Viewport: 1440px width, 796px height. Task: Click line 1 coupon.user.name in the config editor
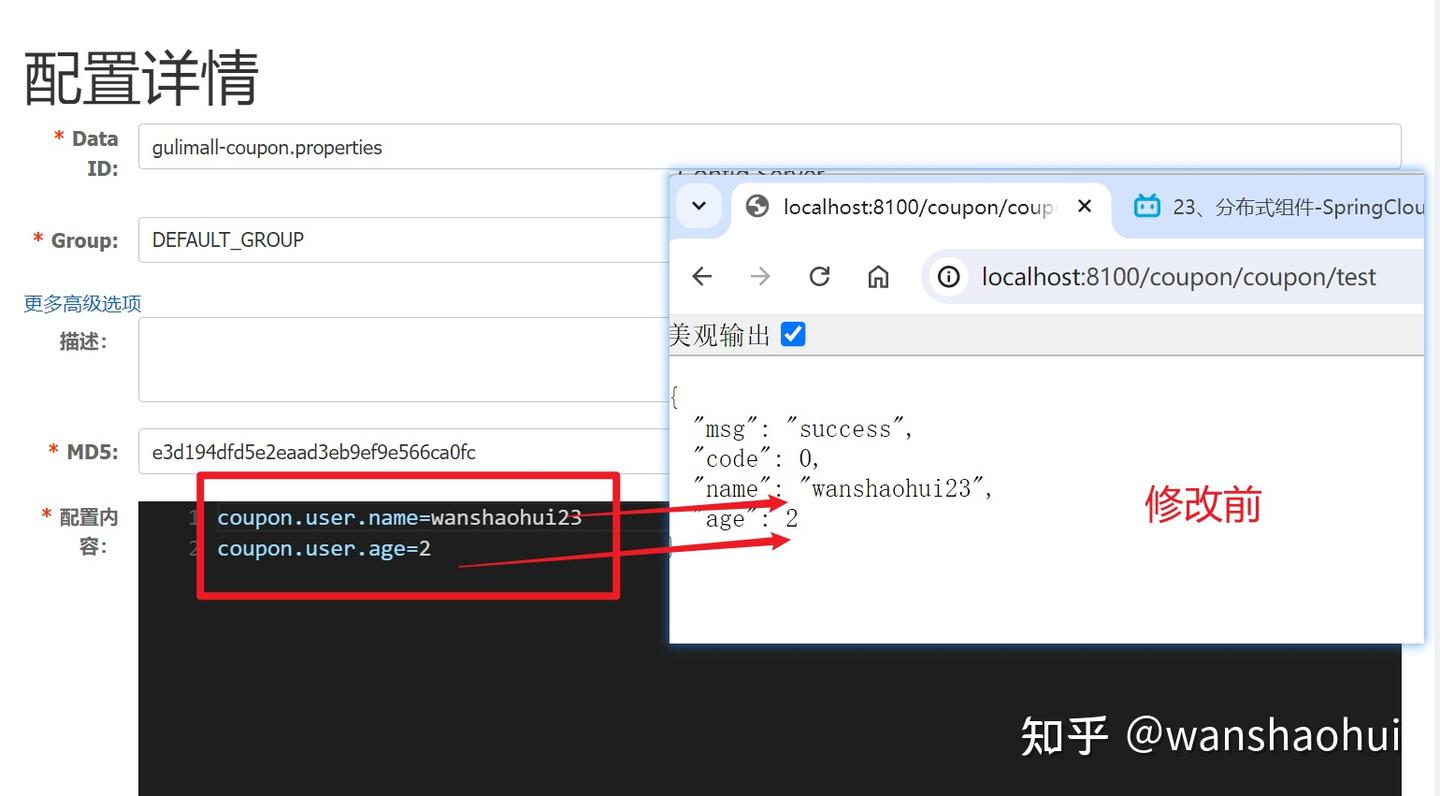click(x=398, y=517)
